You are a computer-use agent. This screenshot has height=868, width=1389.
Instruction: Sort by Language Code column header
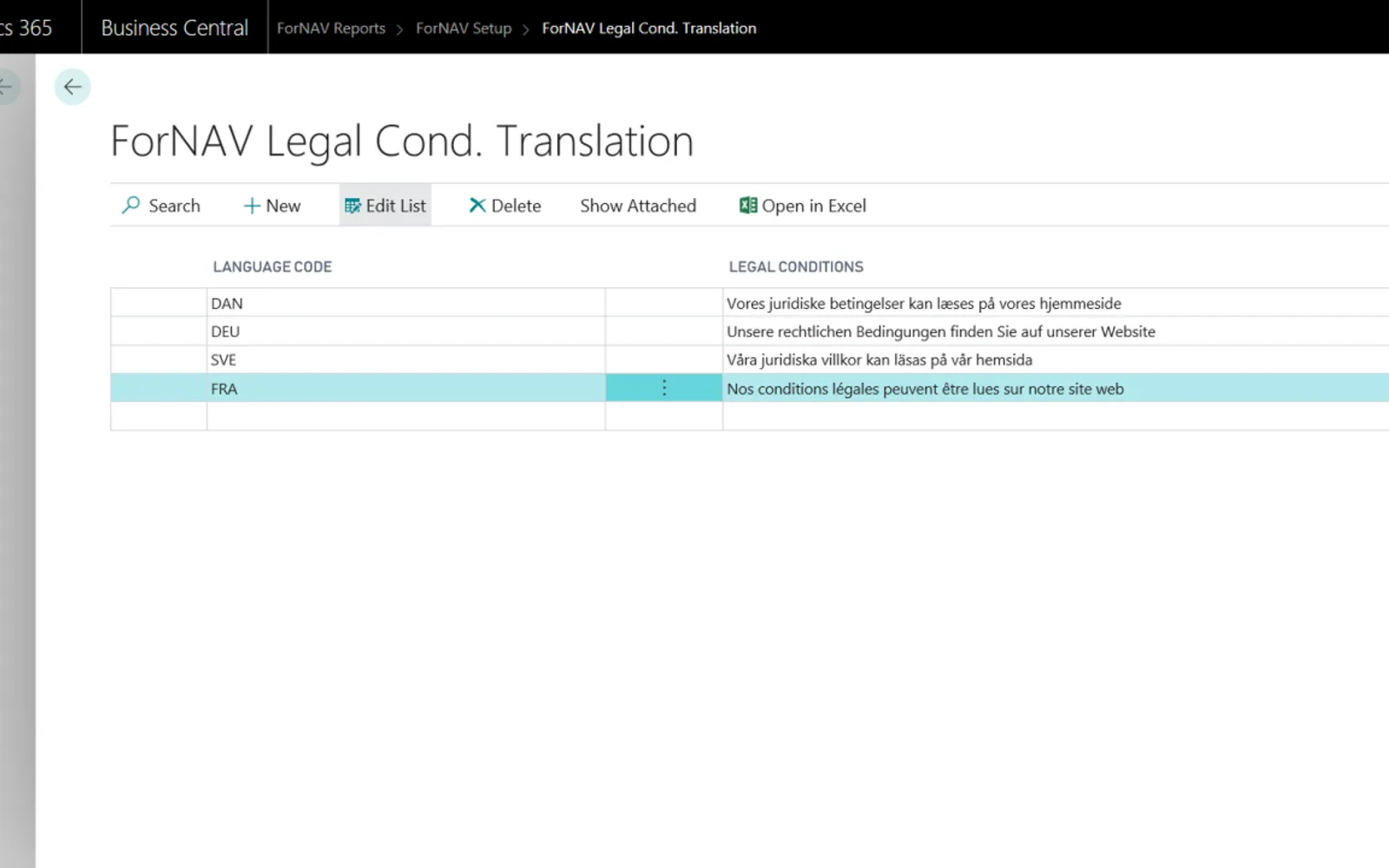273,266
